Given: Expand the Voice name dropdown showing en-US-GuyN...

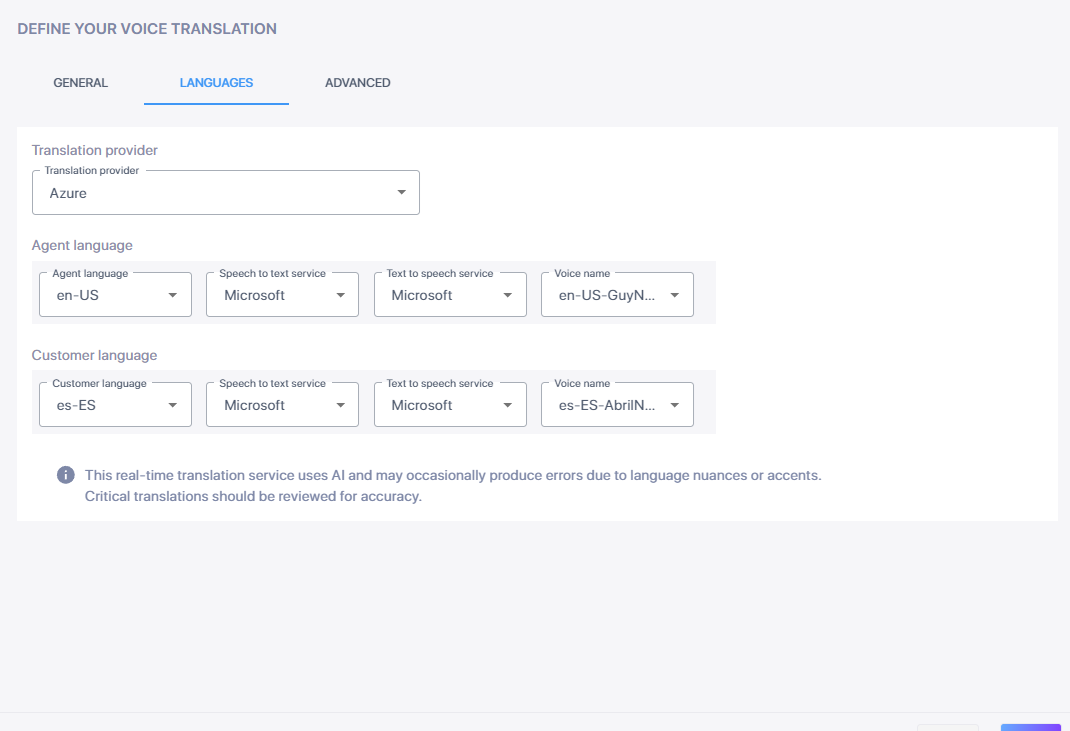Looking at the screenshot, I should pyautogui.click(x=618, y=295).
